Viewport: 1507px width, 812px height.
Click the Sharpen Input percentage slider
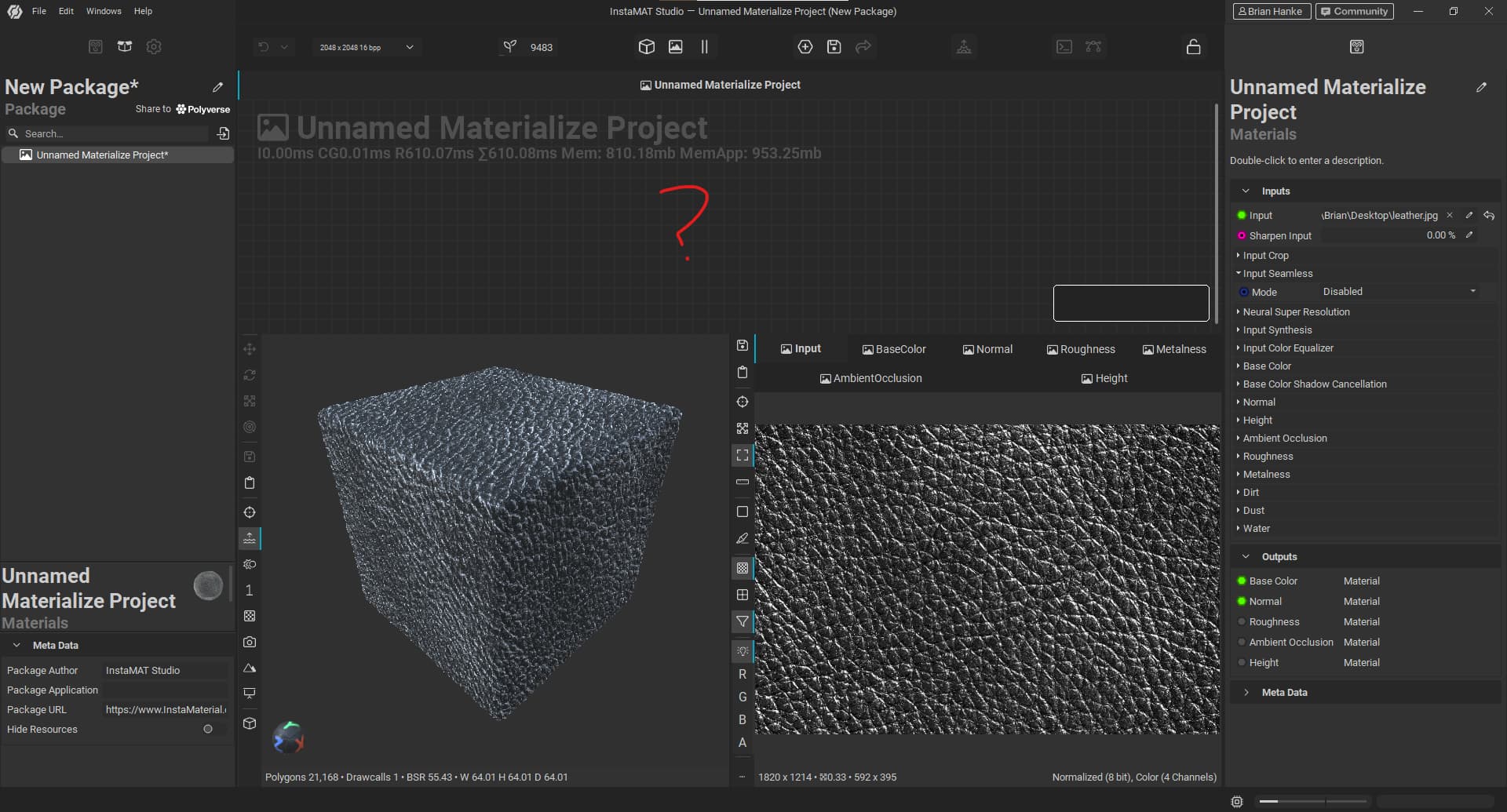tap(1388, 235)
